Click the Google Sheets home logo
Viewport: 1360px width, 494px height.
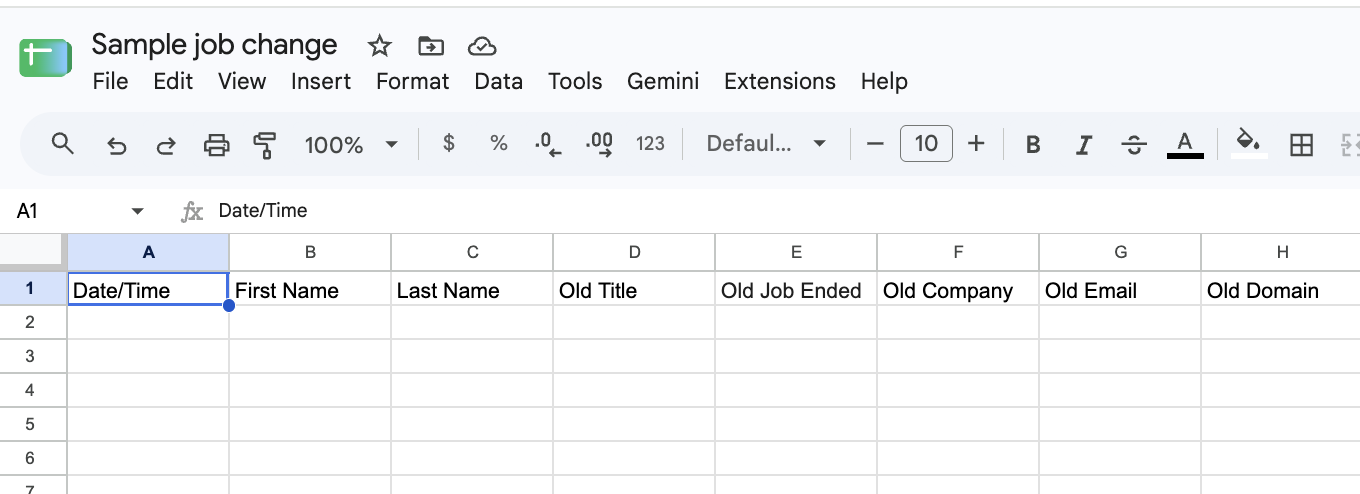coord(45,60)
